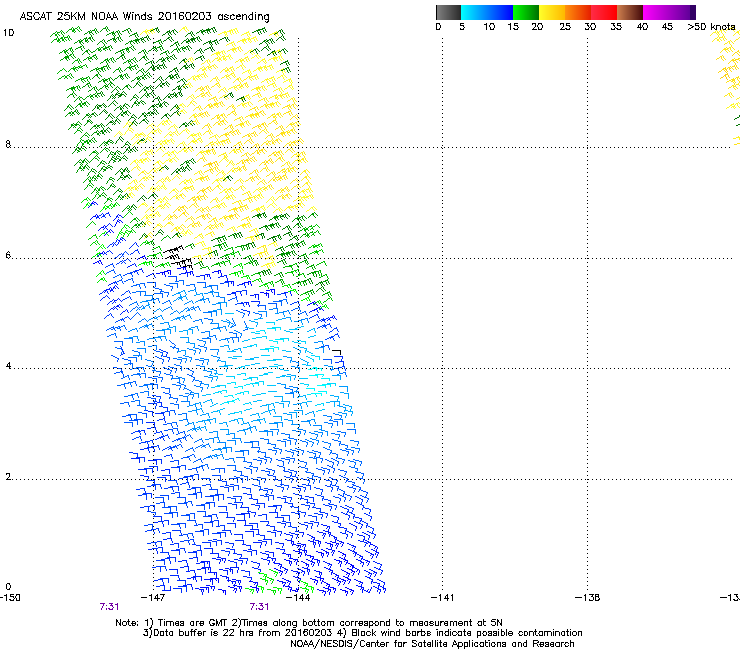Click the NOAA/NESDIS credit line

[x=432, y=644]
